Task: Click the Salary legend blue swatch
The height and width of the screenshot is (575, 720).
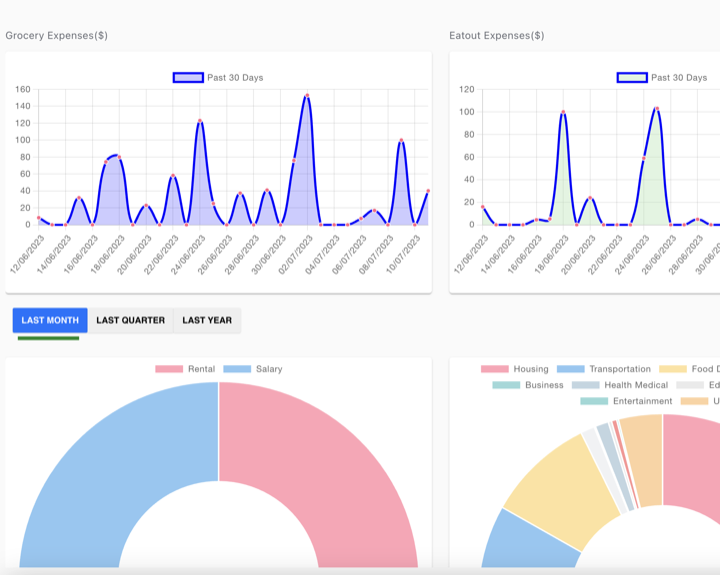Action: [x=237, y=369]
